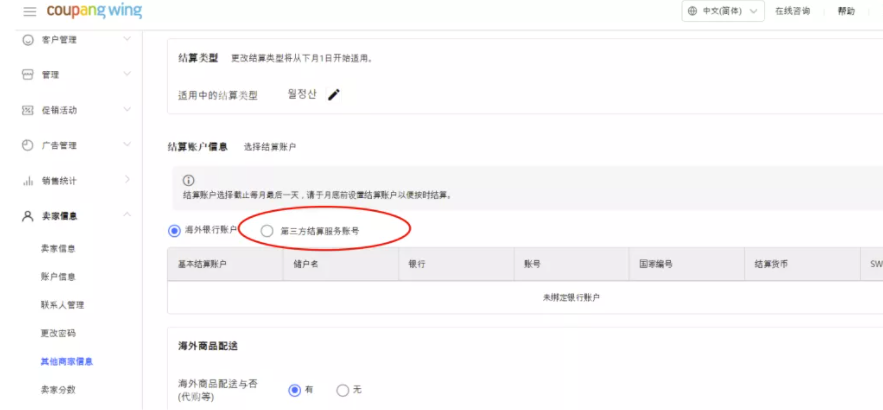Collapse the 卖家信息 sidebar section
883x410 pixels.
click(x=126, y=216)
